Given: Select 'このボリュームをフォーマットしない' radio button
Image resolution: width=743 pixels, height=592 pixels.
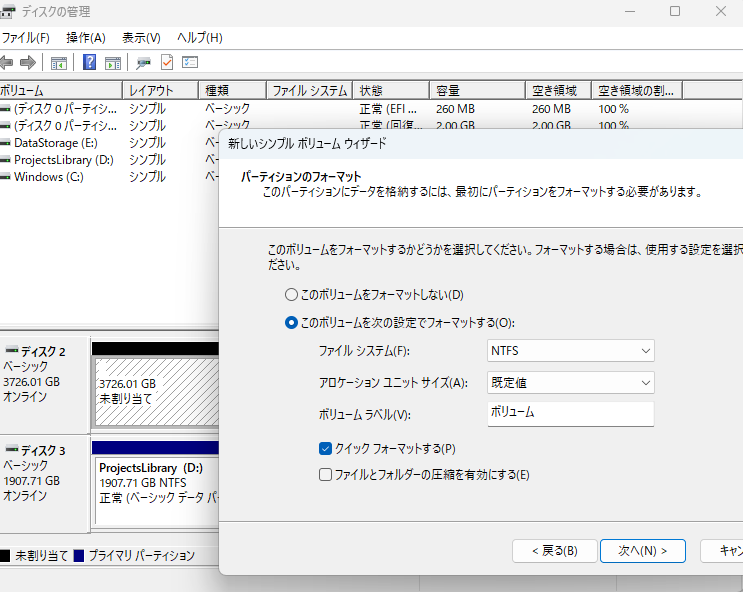Looking at the screenshot, I should (x=291, y=295).
